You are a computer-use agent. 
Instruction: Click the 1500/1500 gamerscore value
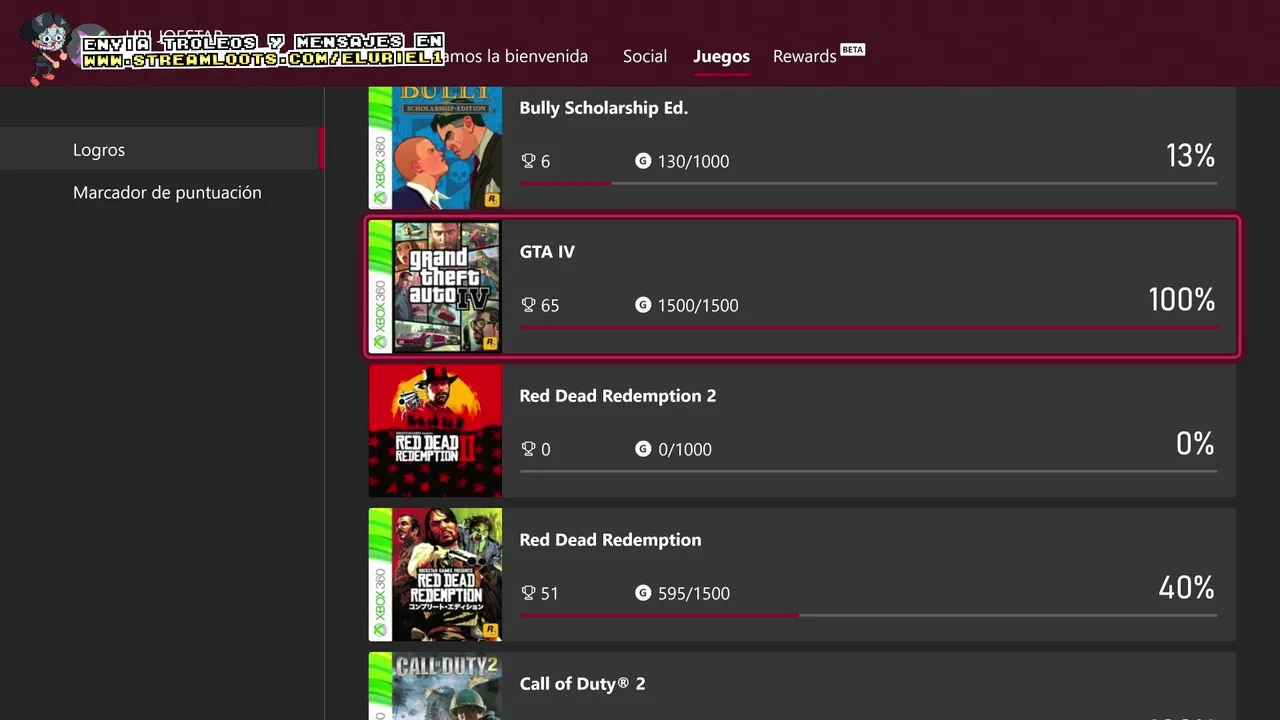[x=698, y=305]
